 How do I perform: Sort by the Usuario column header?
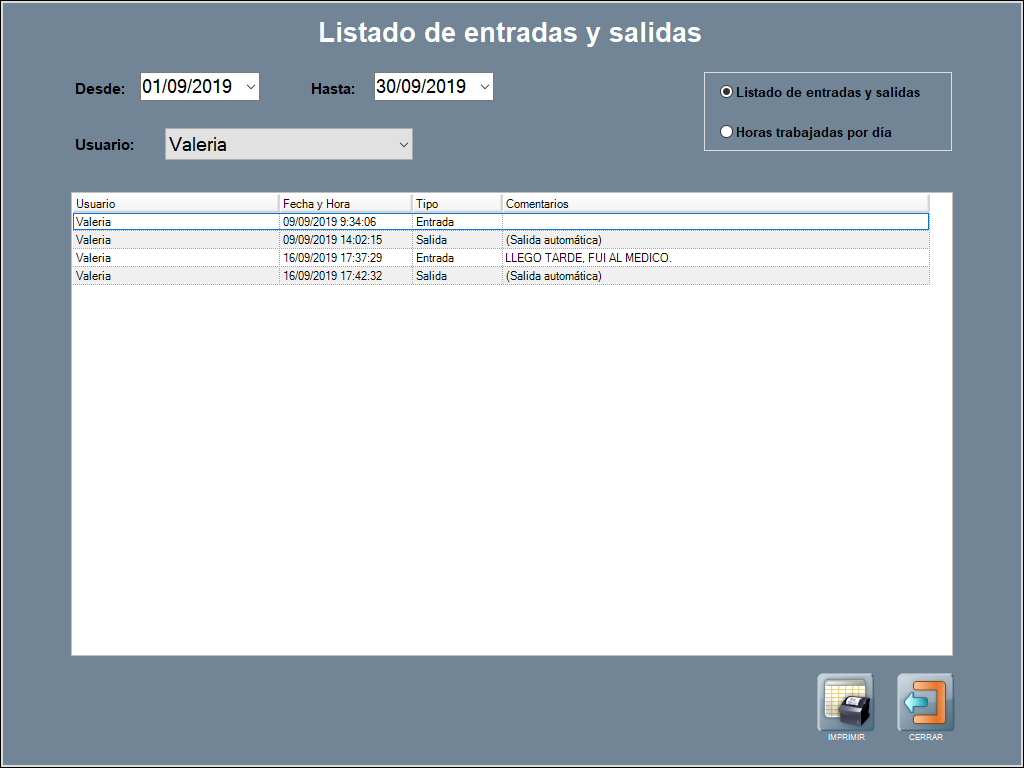point(175,204)
